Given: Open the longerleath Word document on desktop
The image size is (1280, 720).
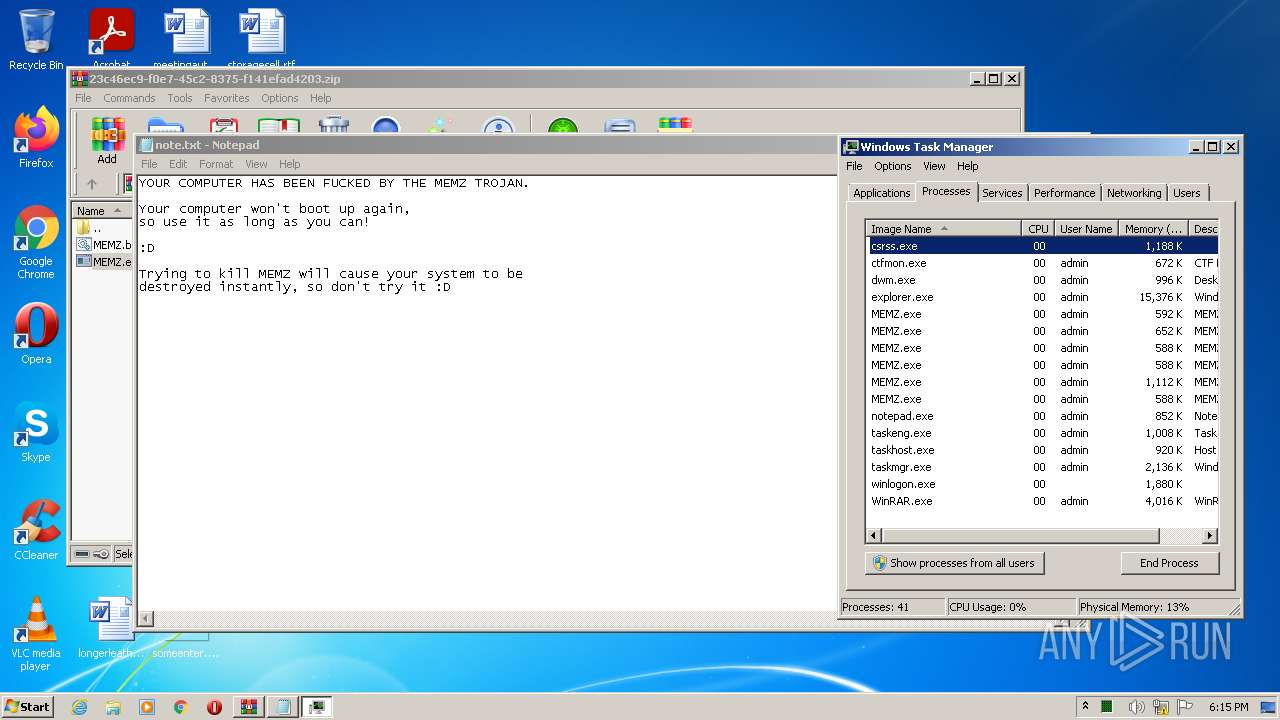Looking at the screenshot, I should (111, 628).
